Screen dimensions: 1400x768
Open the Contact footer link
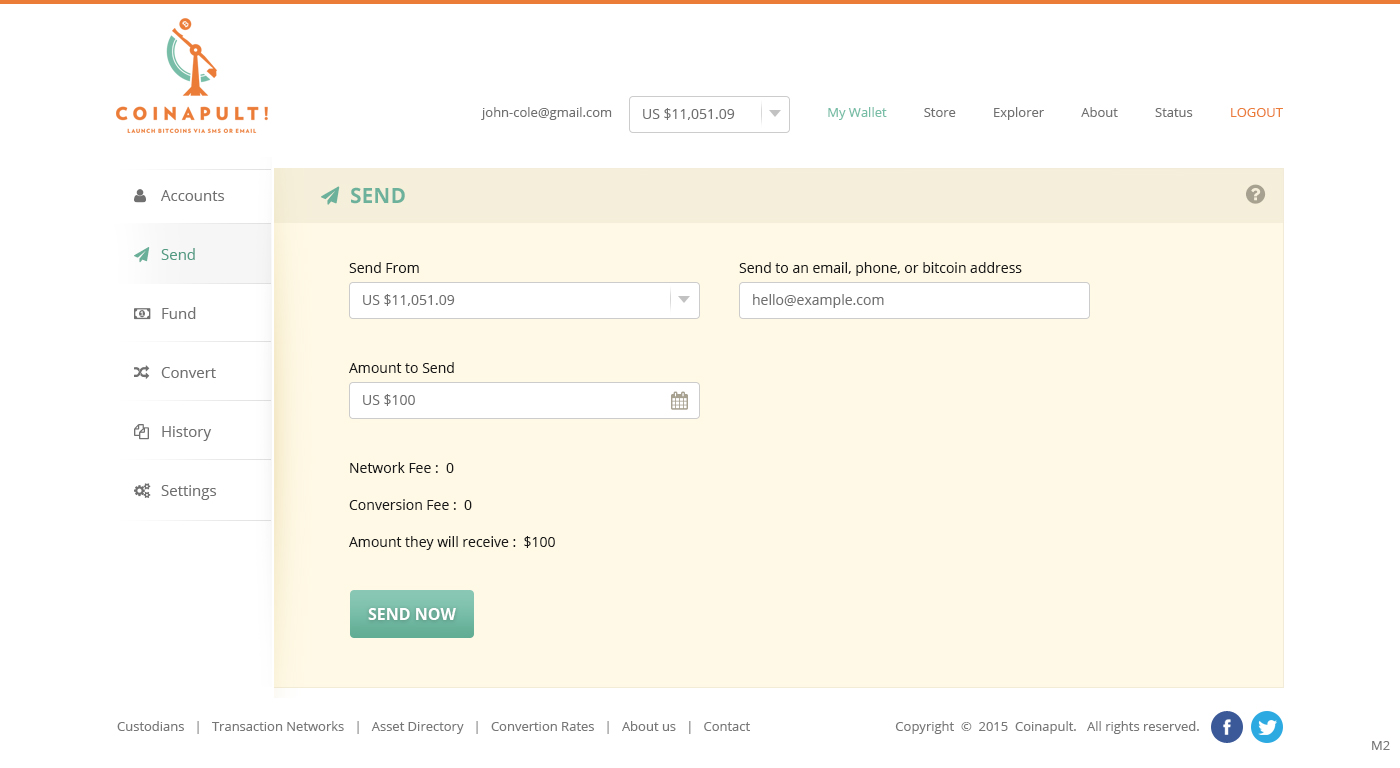(x=726, y=727)
